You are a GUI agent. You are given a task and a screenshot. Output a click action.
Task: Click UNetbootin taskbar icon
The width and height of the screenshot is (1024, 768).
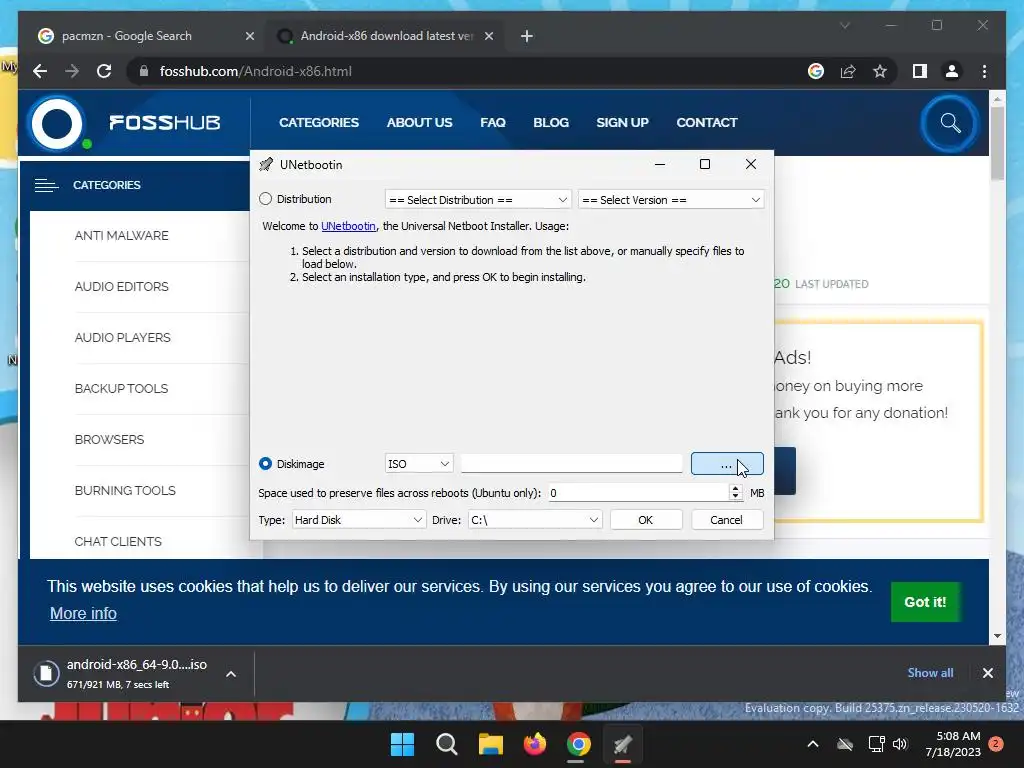click(622, 744)
